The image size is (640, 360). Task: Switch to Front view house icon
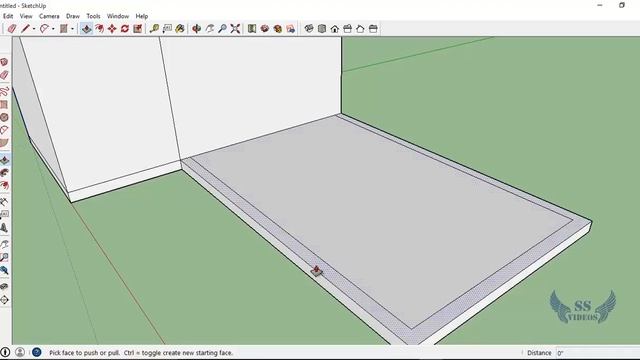(x=335, y=29)
